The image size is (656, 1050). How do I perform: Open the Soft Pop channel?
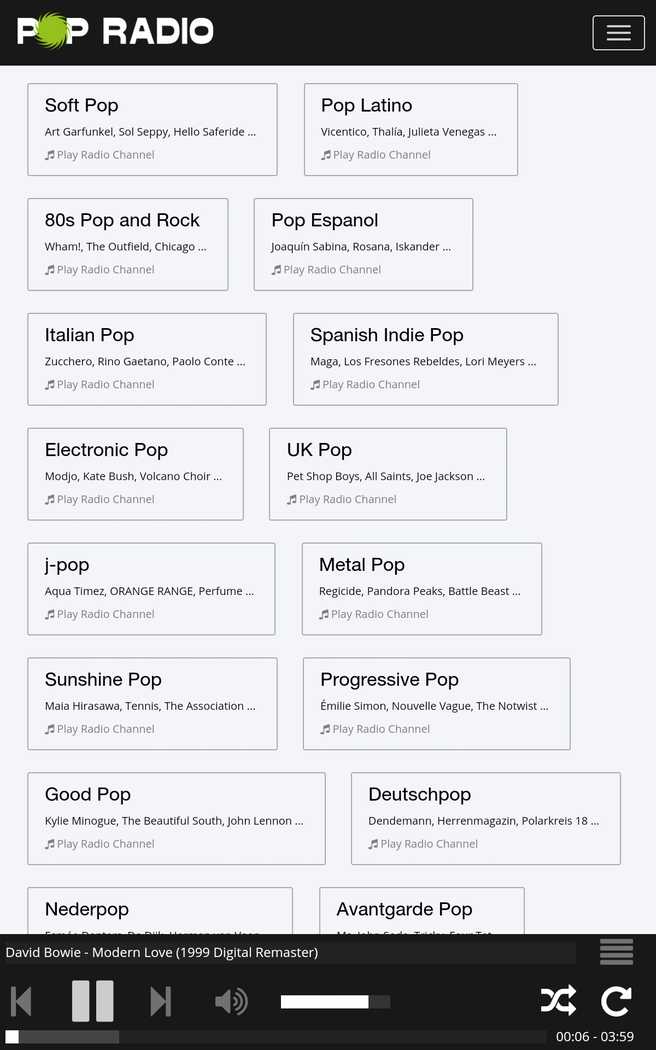pyautogui.click(x=82, y=105)
